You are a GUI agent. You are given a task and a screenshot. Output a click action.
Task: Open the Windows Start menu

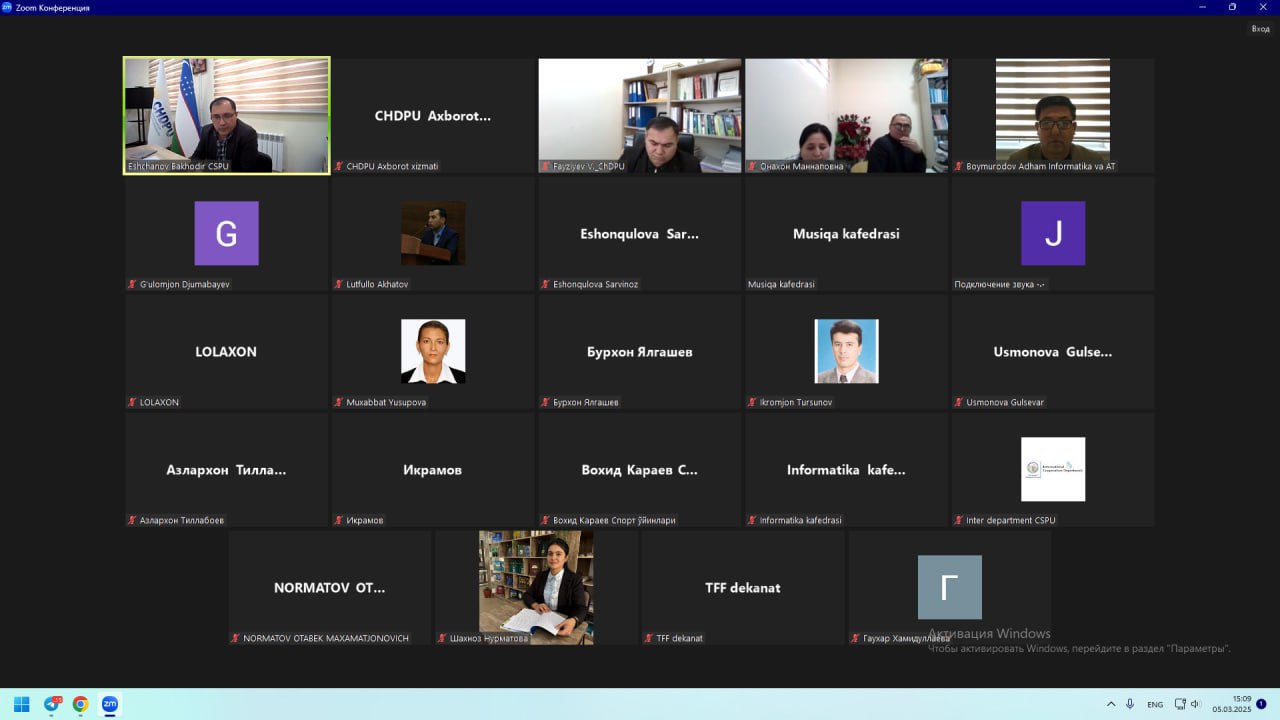click(x=22, y=704)
